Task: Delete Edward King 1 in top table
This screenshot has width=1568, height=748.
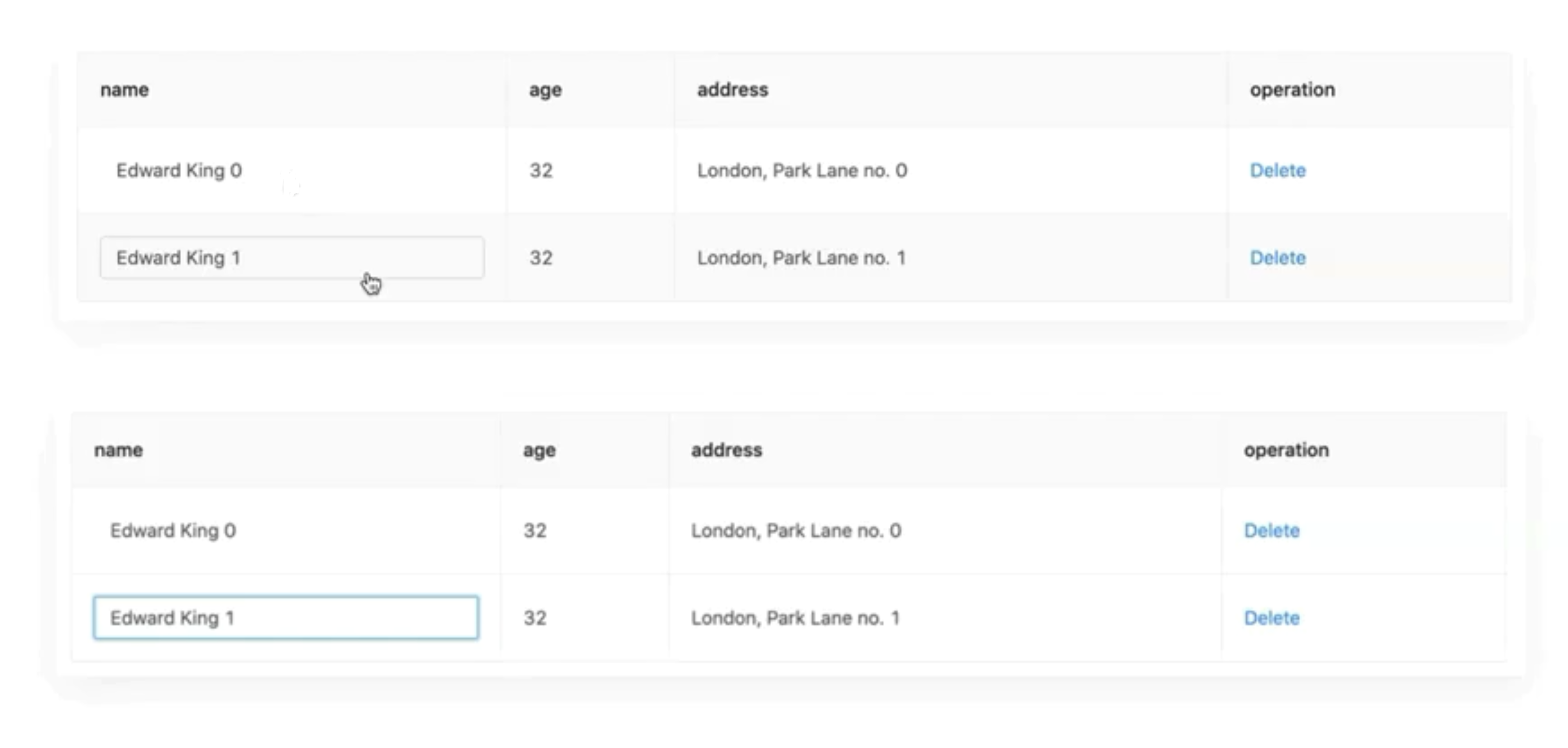Action: (x=1277, y=258)
